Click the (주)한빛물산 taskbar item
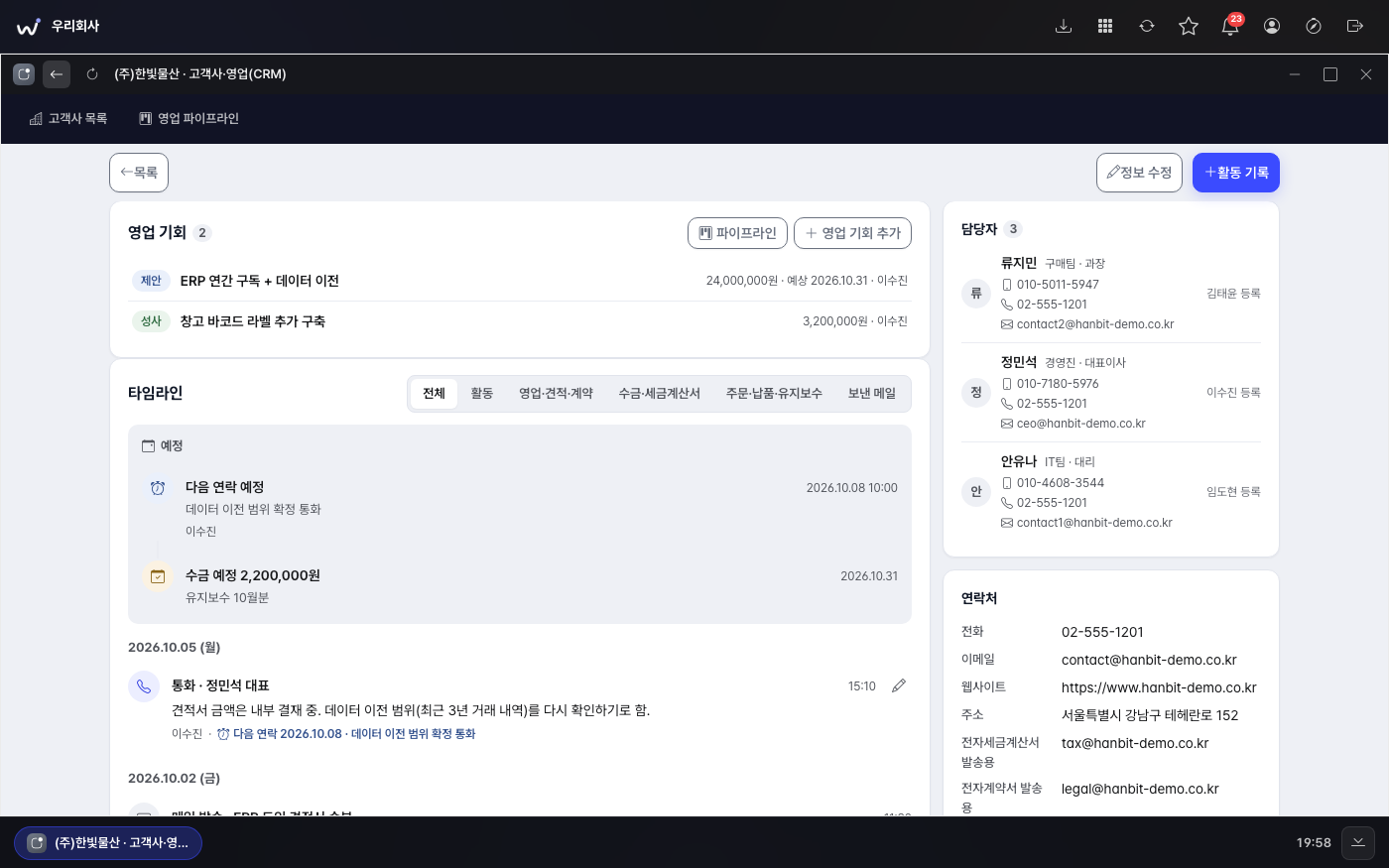1389x868 pixels. (x=108, y=843)
